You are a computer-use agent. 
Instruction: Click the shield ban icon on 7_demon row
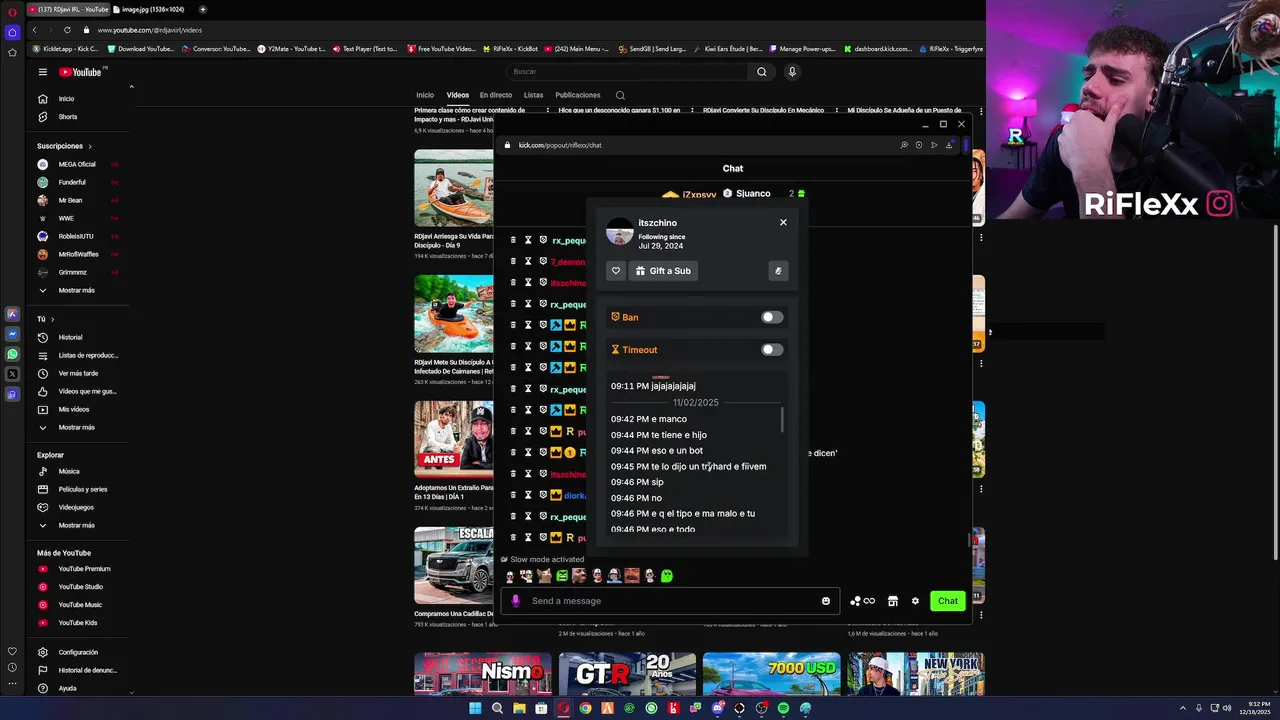[x=543, y=261]
